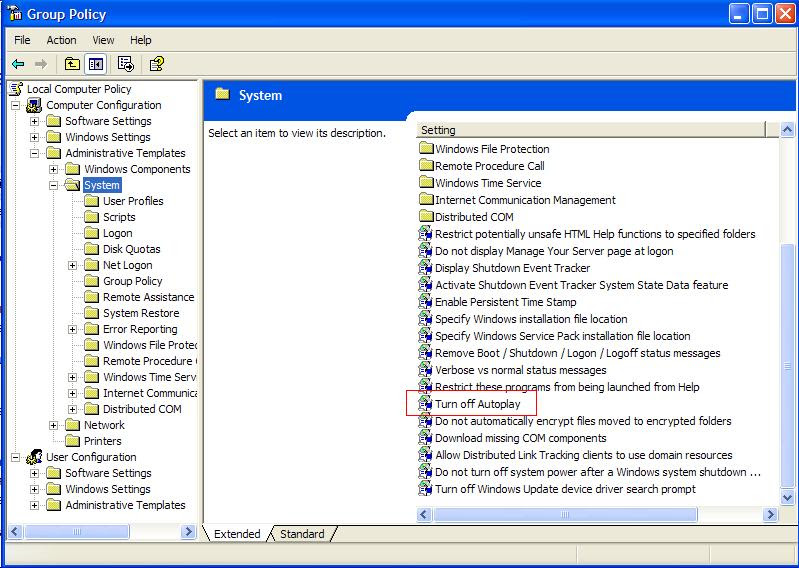Click the Computer Configuration computer icon
The width and height of the screenshot is (799, 568).
pos(34,105)
